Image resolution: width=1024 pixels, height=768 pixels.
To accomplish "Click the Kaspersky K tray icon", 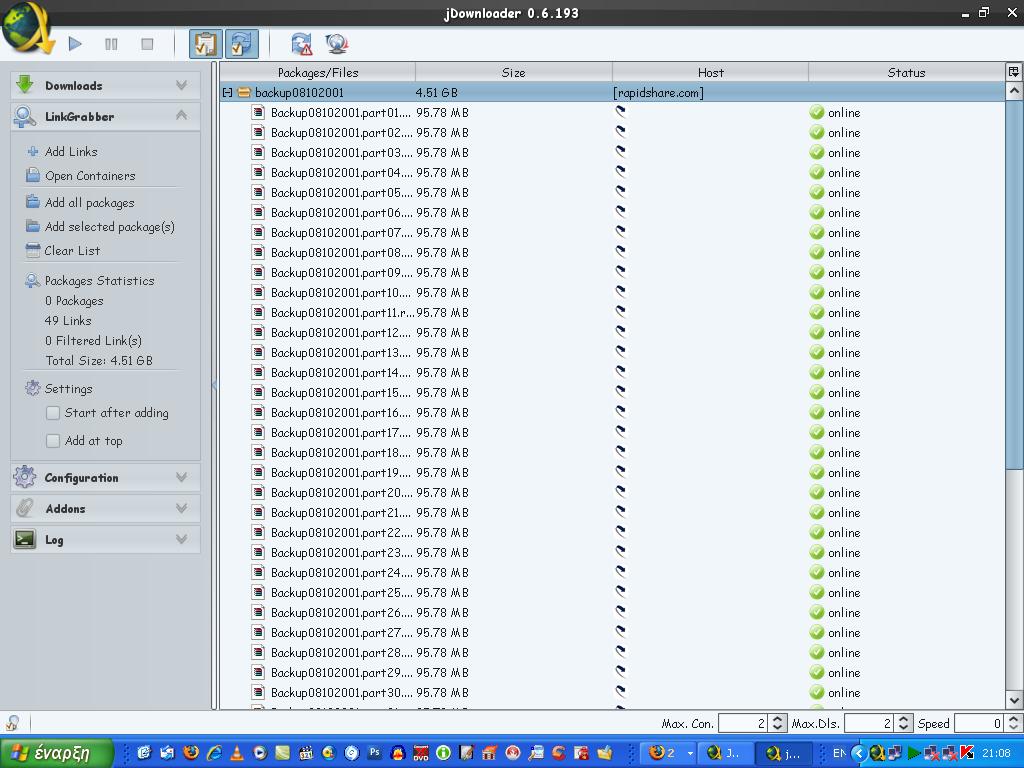I will [967, 753].
